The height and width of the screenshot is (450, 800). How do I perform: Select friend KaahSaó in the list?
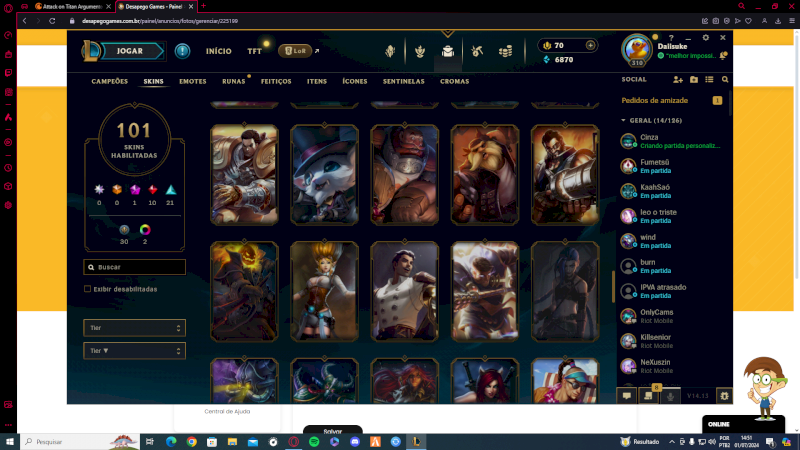[x=671, y=191]
